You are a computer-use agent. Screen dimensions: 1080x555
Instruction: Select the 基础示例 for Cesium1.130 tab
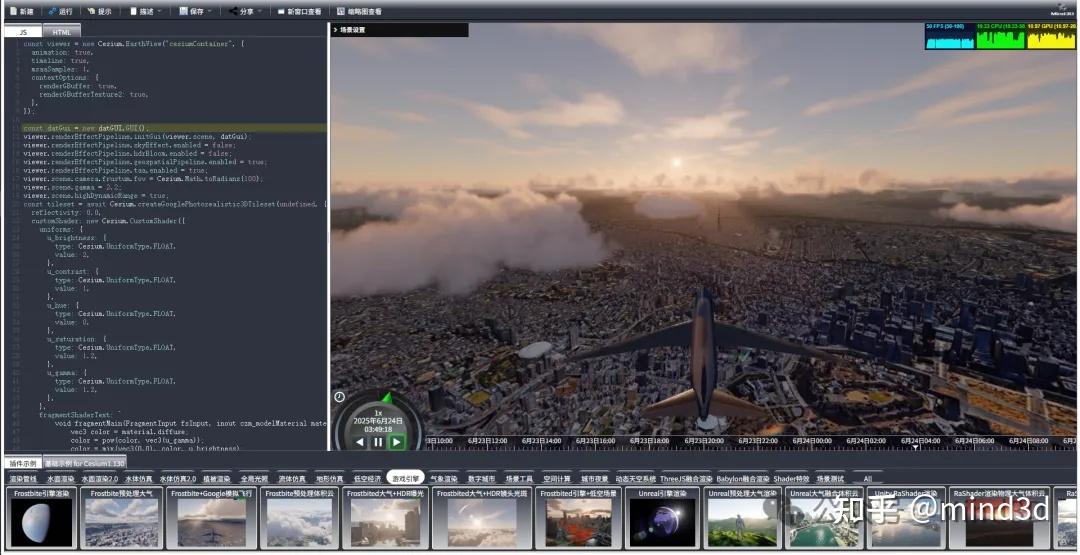point(85,464)
